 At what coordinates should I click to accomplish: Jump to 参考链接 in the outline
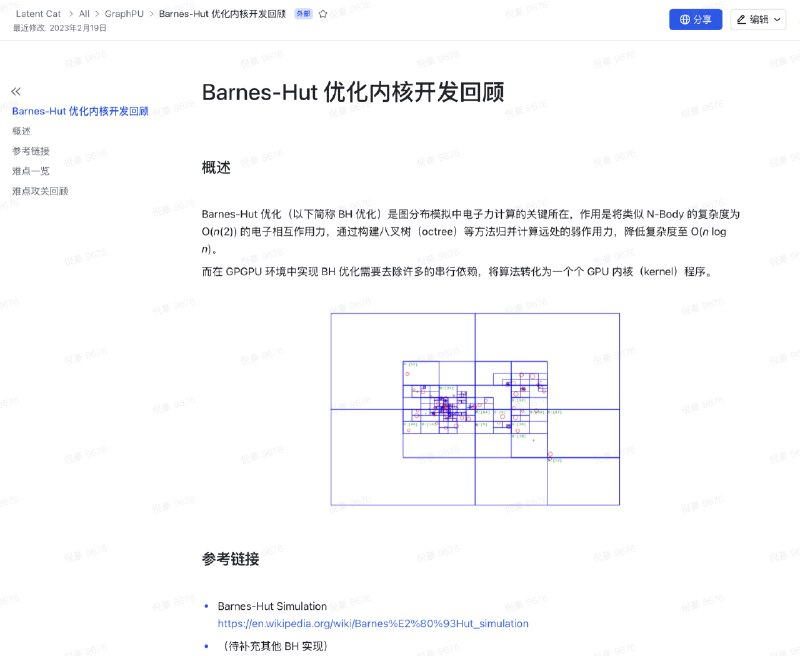click(x=31, y=151)
